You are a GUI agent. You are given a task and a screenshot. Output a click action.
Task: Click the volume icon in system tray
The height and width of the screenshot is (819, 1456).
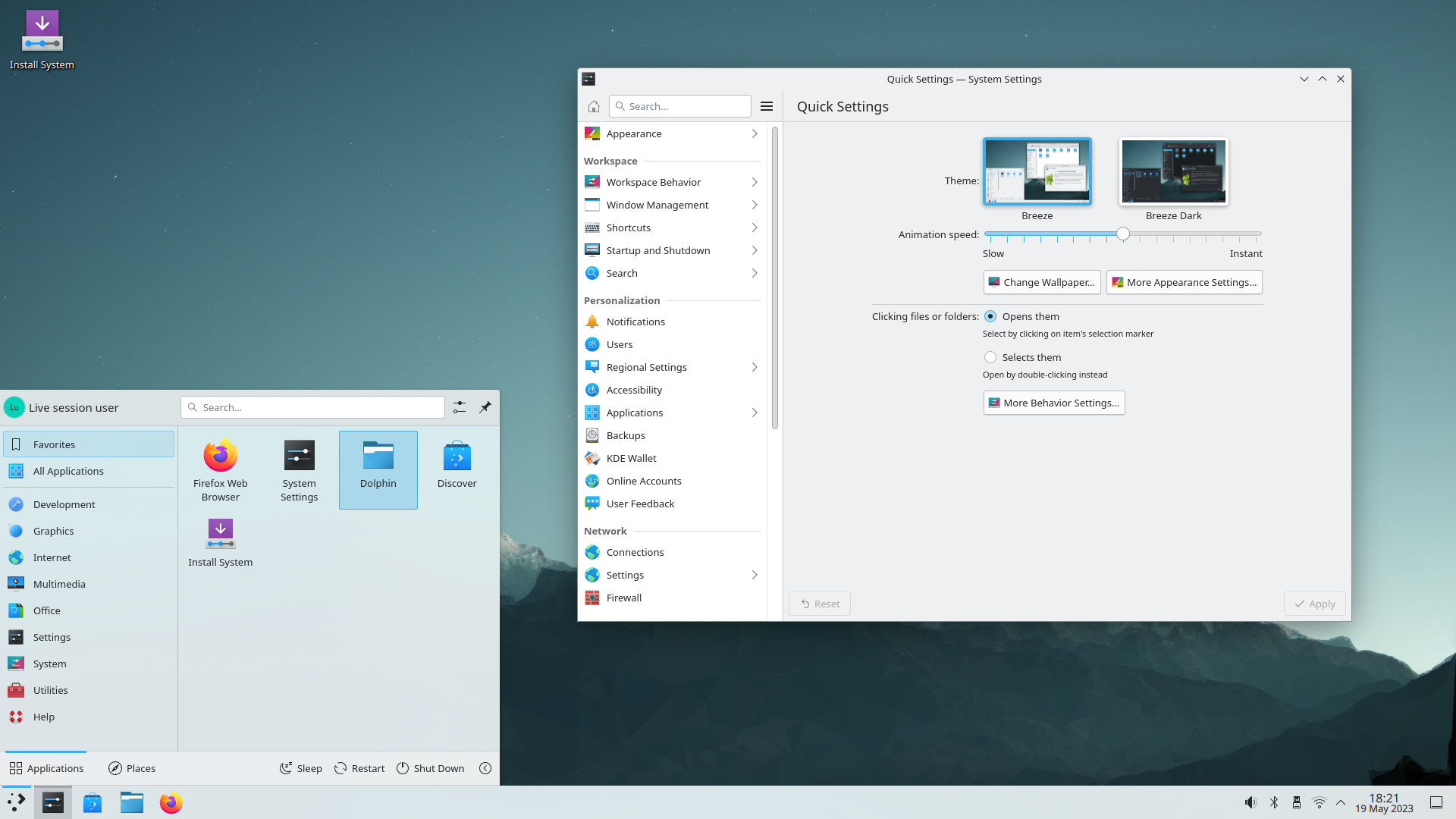pyautogui.click(x=1250, y=802)
